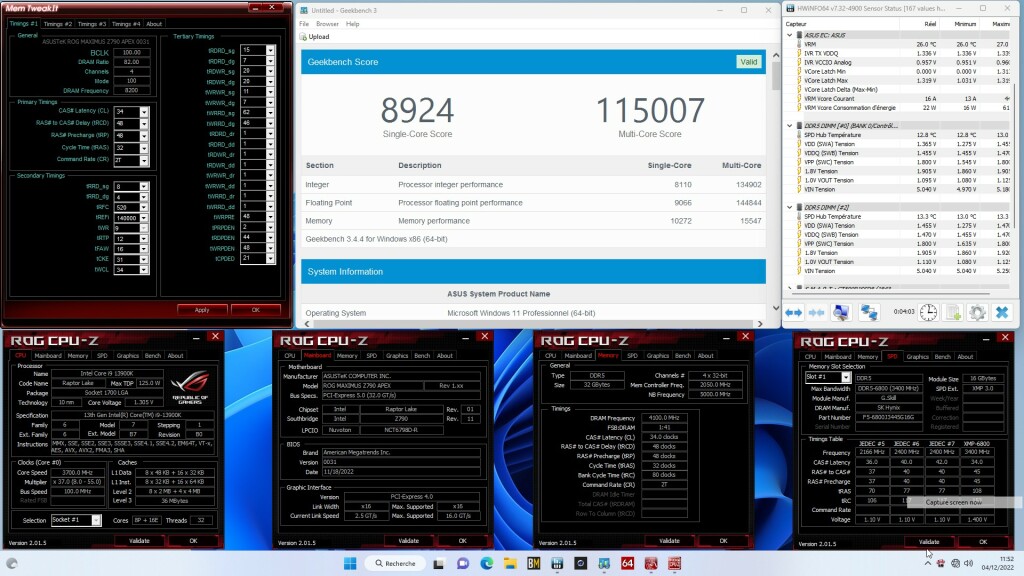Switch to Timings #4 tab

[125, 24]
